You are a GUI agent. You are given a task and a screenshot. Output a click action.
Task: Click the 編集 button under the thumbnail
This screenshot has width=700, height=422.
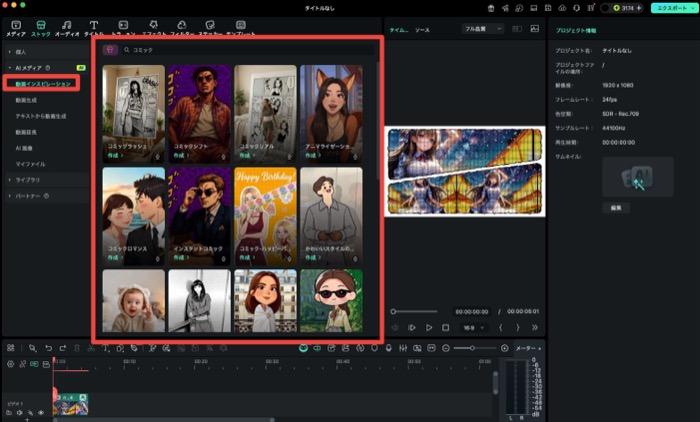pyautogui.click(x=616, y=208)
